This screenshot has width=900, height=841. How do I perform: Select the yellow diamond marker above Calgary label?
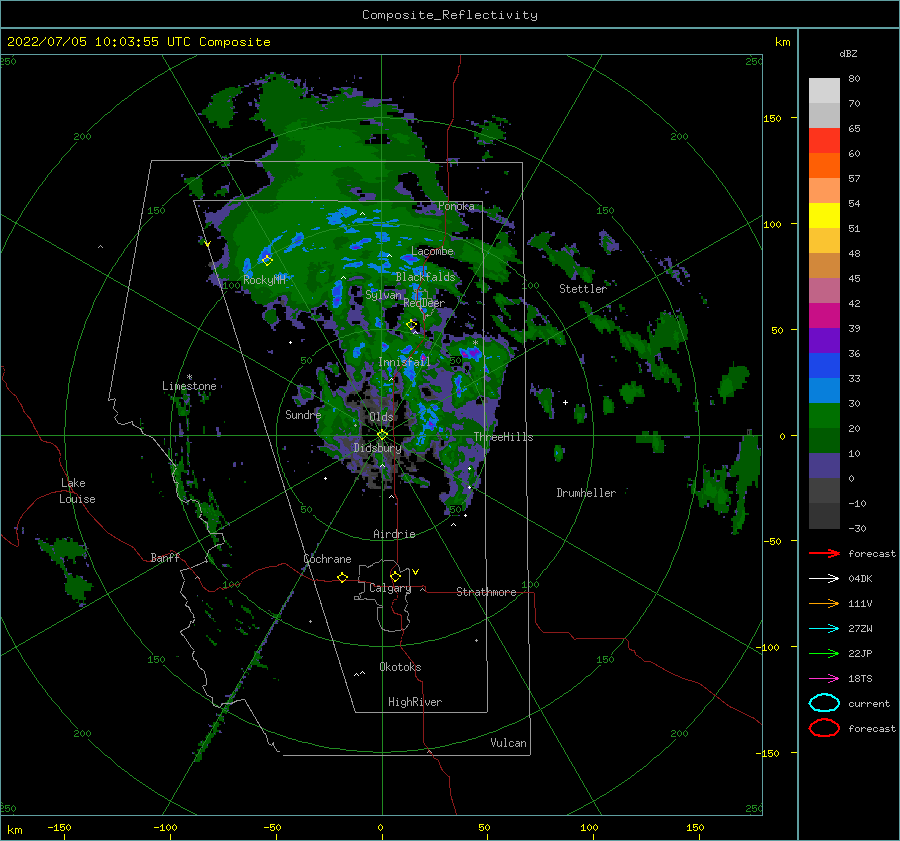point(395,576)
